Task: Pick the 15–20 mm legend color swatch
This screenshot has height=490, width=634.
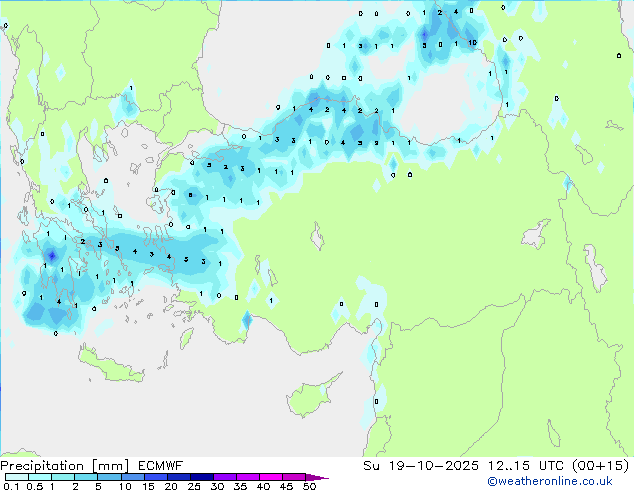Action: [155, 477]
